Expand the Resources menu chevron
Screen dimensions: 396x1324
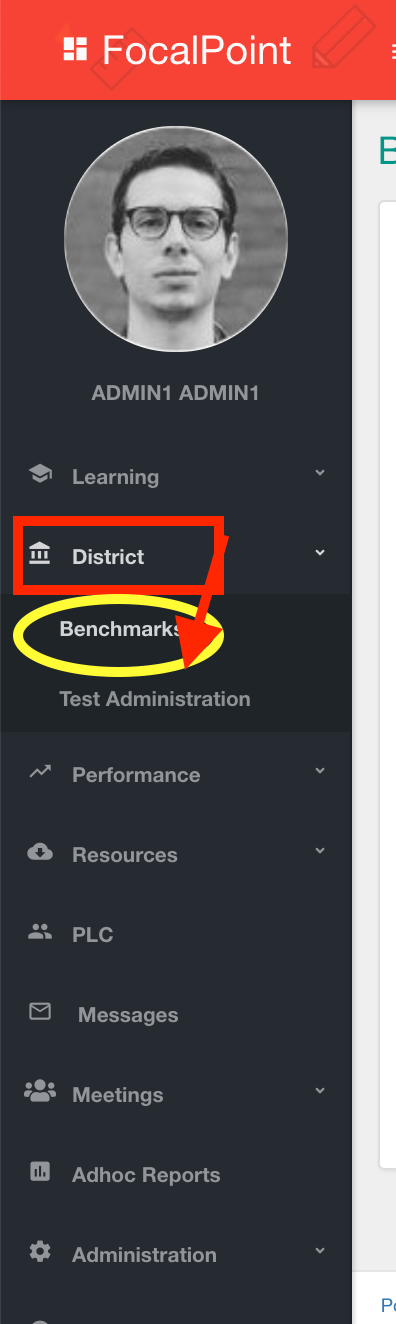[x=320, y=851]
